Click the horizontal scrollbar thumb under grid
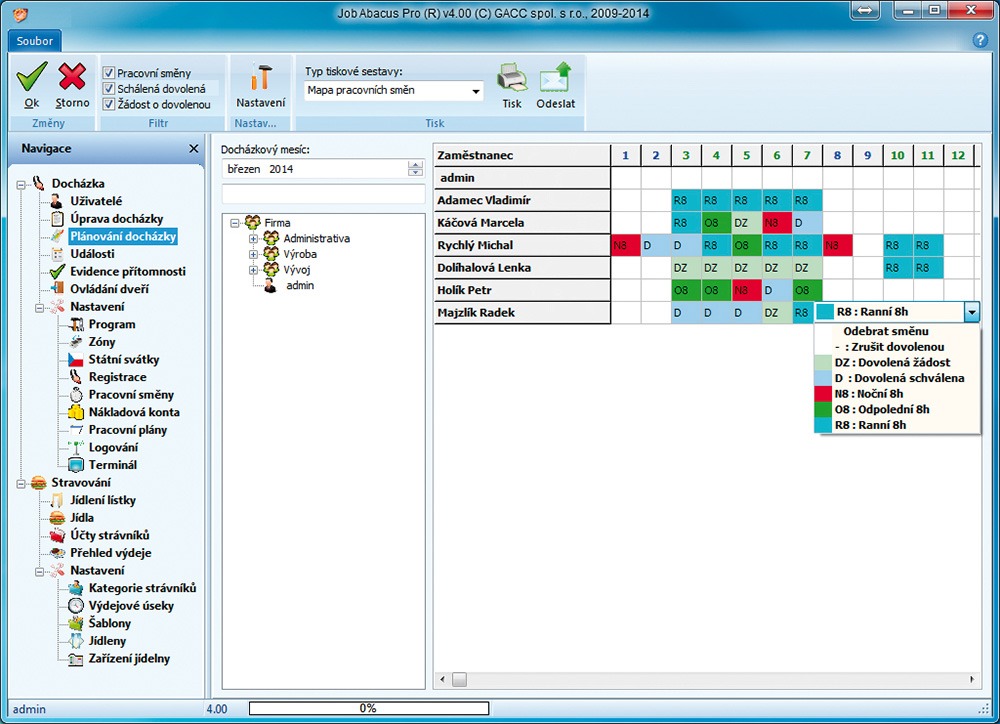1000x724 pixels. coord(459,679)
